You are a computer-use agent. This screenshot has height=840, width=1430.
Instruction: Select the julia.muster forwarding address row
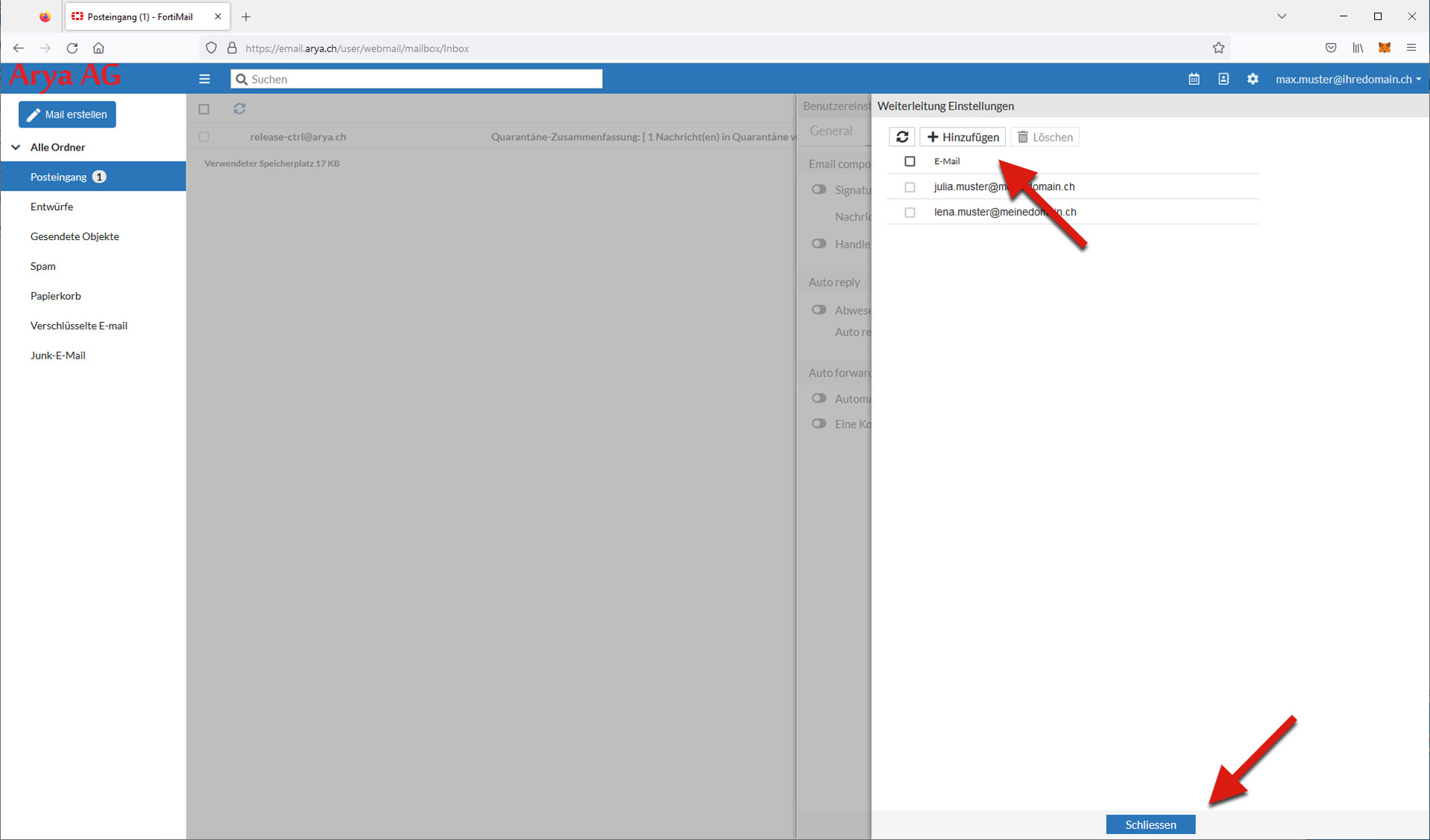1072,186
